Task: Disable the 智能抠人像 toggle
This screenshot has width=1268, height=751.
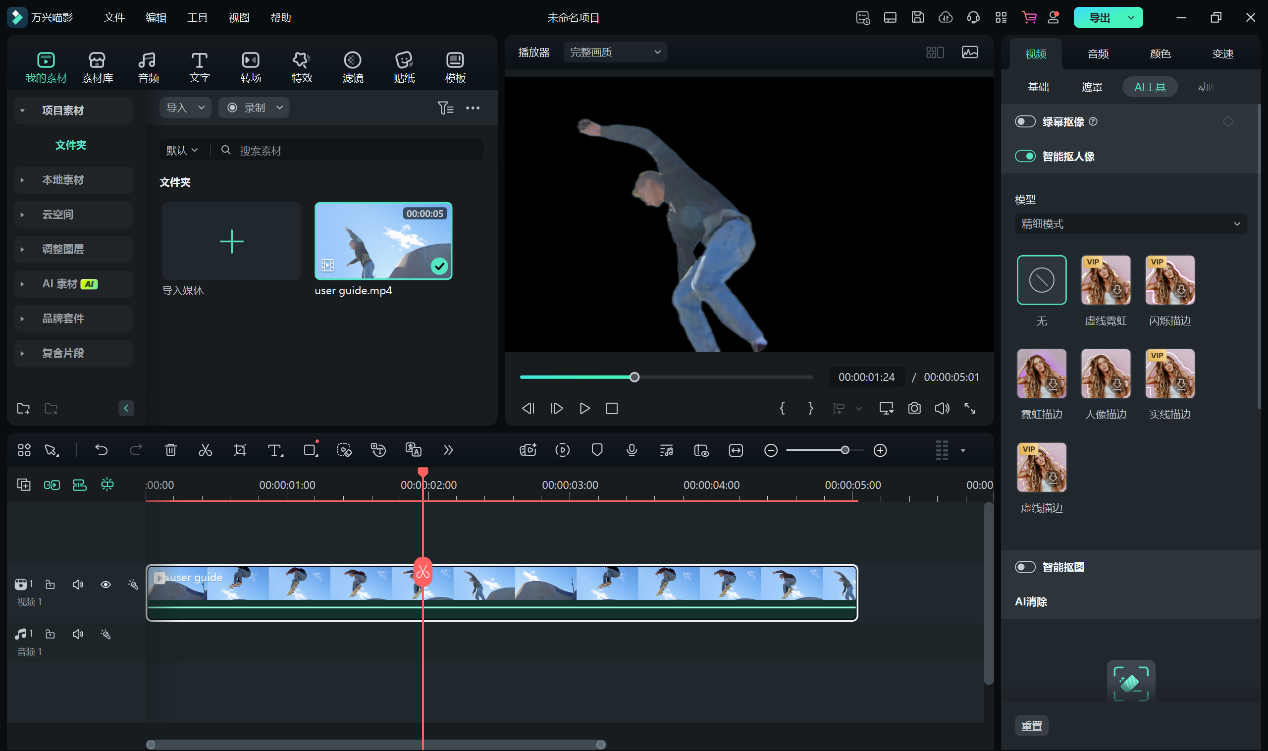Action: (1025, 156)
